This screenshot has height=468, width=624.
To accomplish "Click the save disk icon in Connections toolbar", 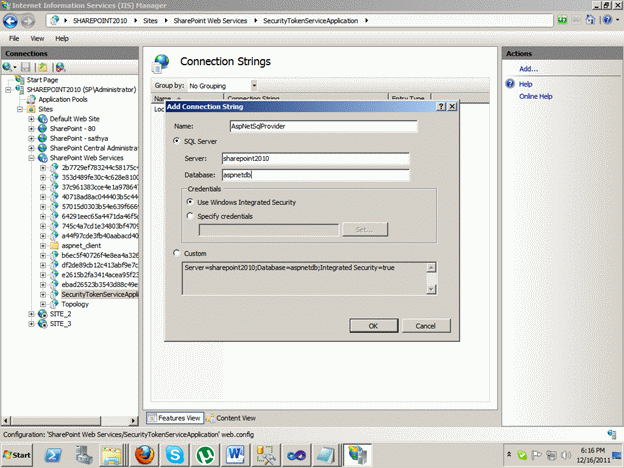I will point(26,67).
